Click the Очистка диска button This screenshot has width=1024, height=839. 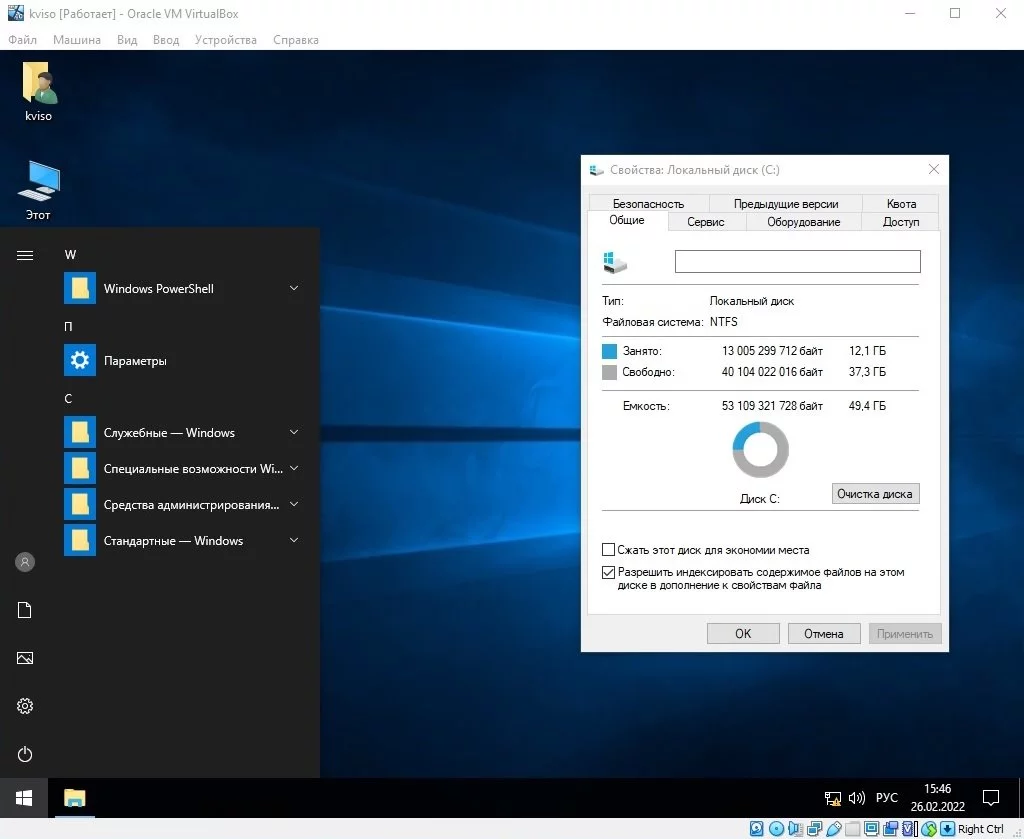(x=874, y=494)
